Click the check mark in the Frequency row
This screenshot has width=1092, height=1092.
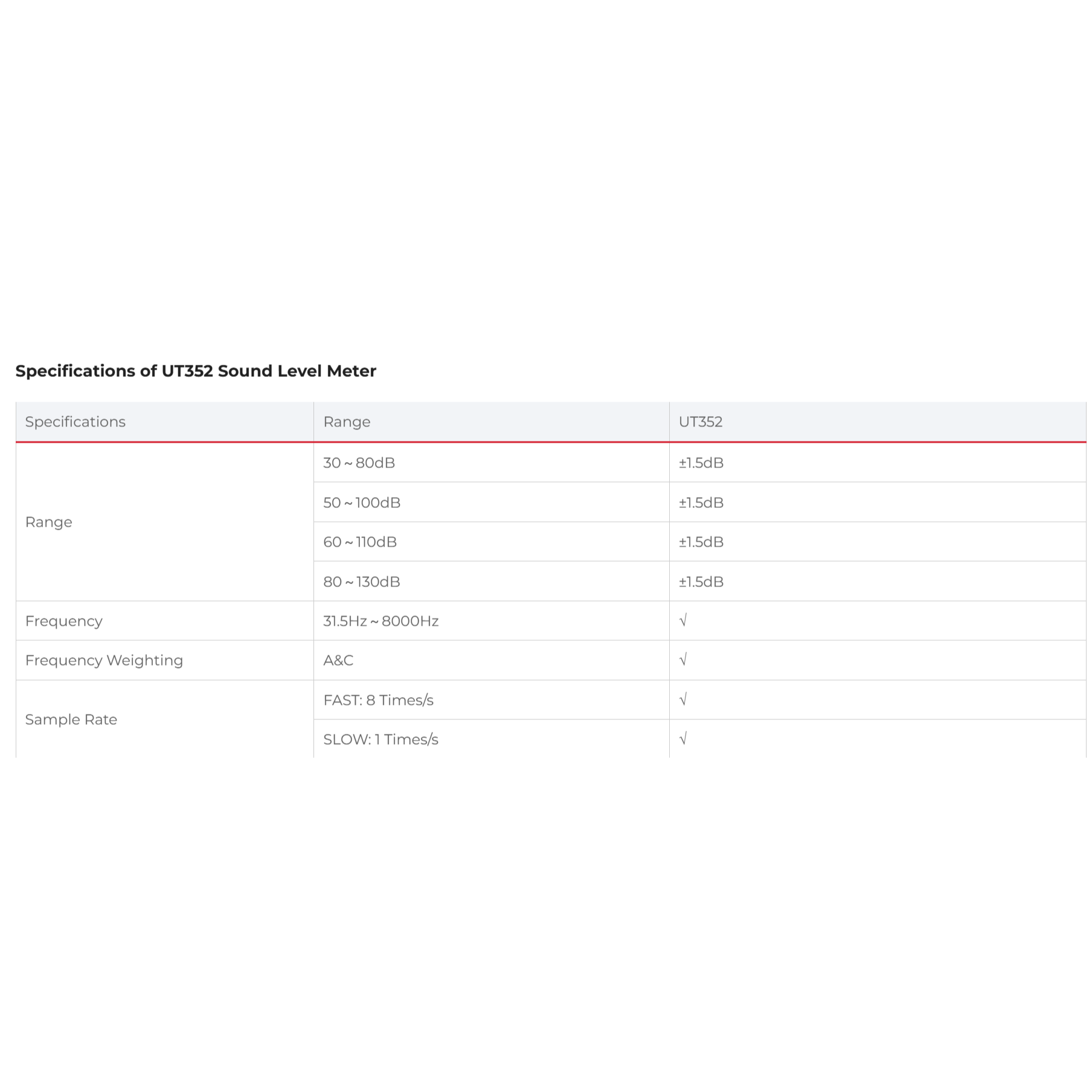(683, 621)
